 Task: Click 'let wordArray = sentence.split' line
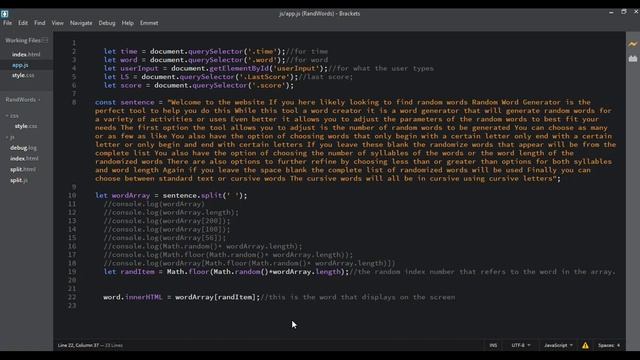(x=171, y=196)
